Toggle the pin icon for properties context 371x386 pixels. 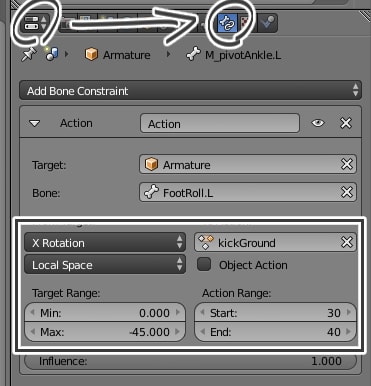29,54
